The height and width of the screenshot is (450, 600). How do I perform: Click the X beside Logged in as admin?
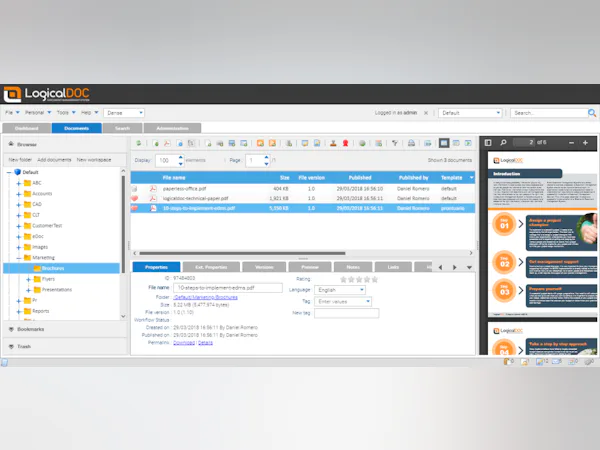click(426, 113)
